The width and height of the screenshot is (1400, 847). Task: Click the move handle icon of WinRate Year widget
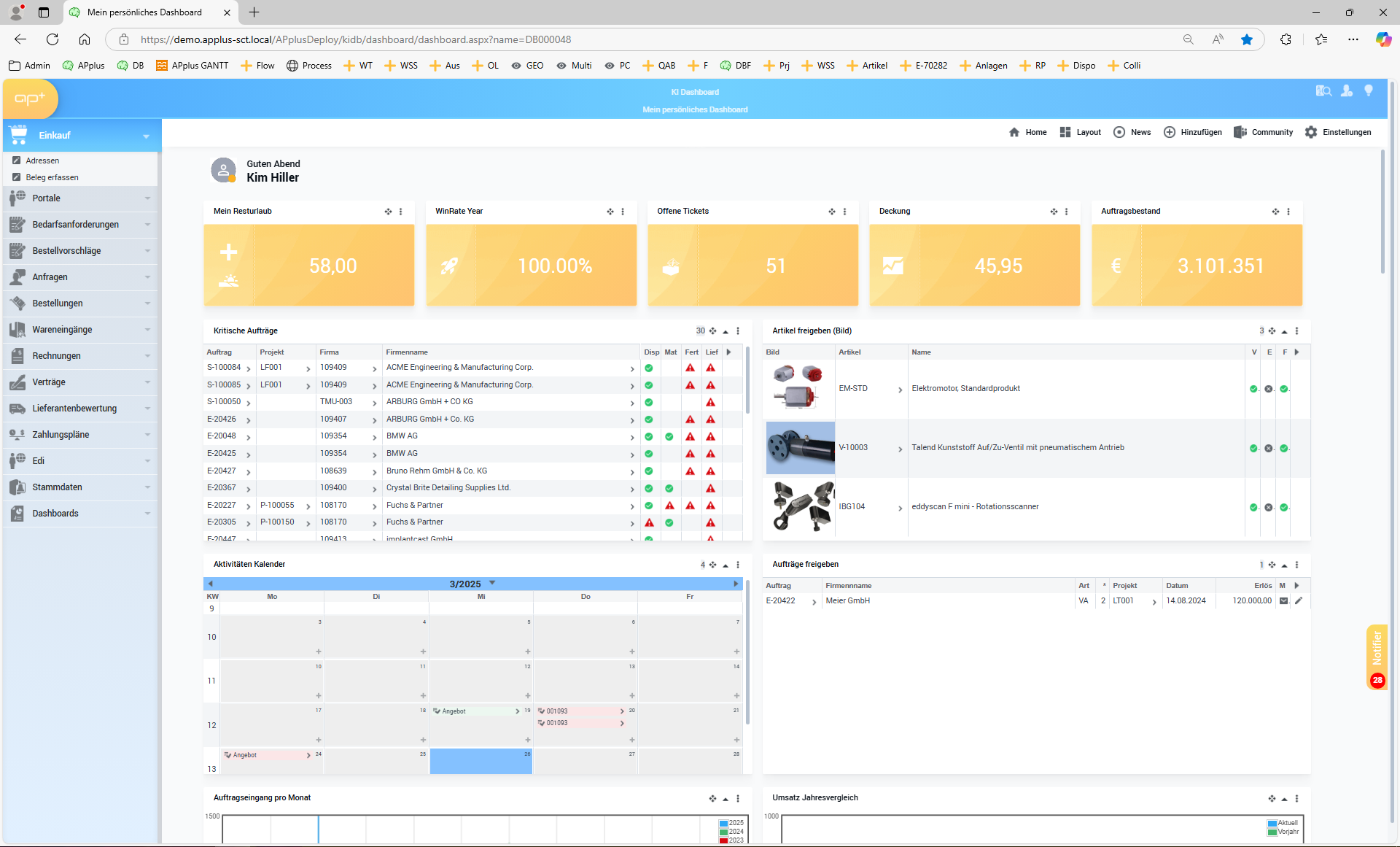pyautogui.click(x=610, y=212)
